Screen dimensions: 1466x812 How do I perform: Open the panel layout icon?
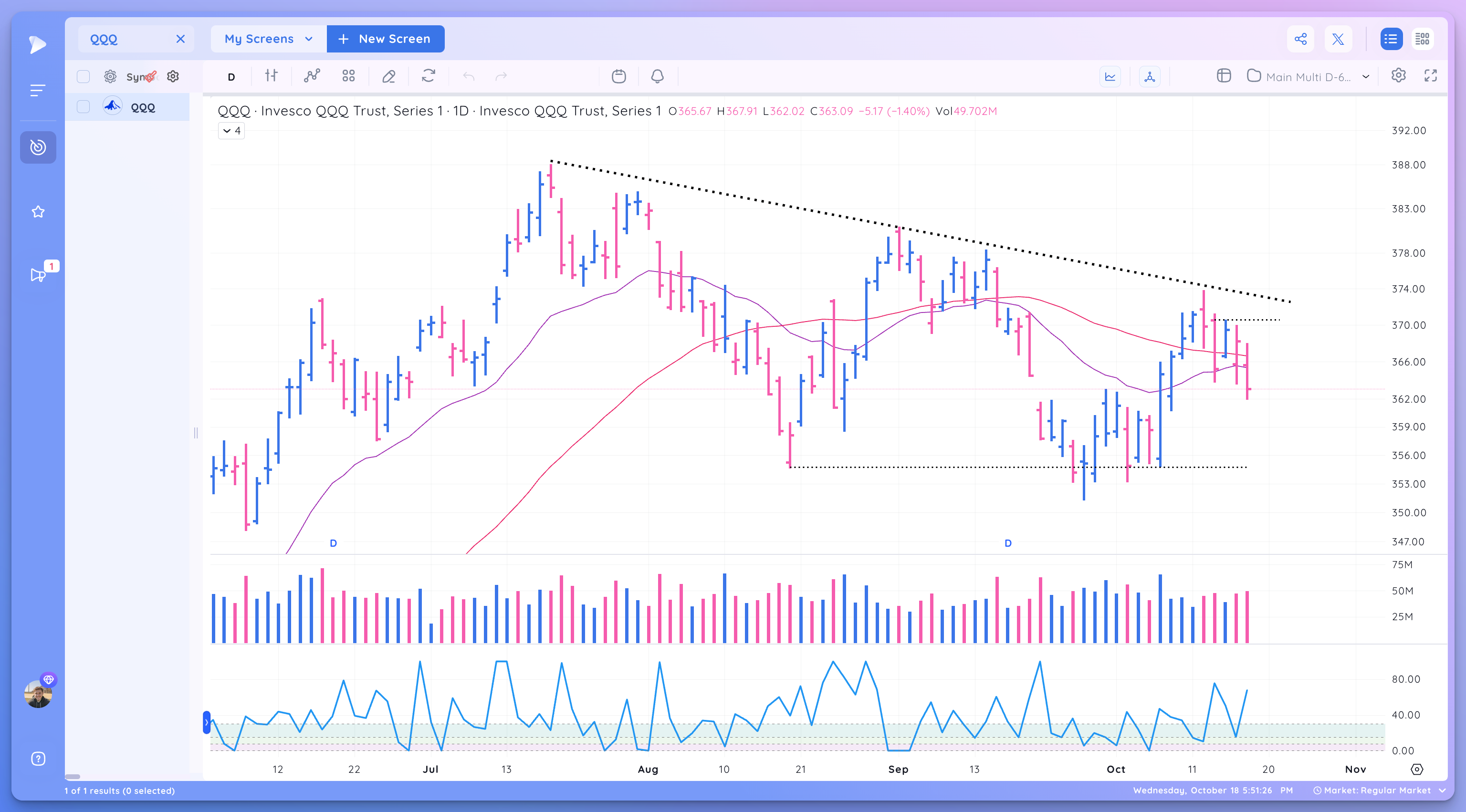point(1224,76)
